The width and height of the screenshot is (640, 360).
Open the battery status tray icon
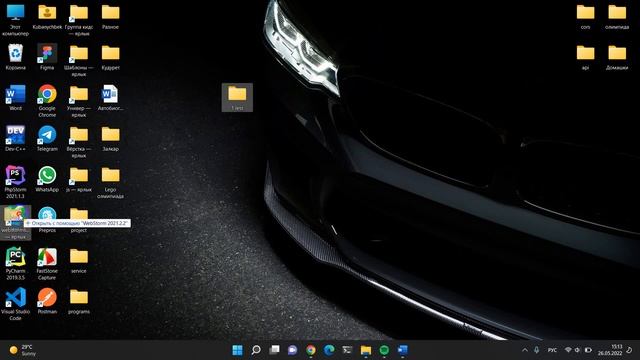pyautogui.click(x=588, y=350)
